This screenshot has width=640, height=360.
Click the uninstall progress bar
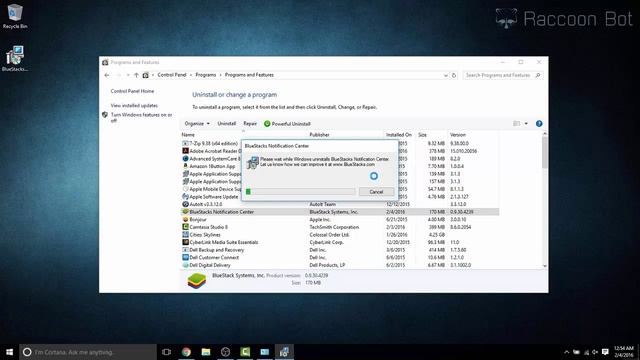tap(300, 191)
